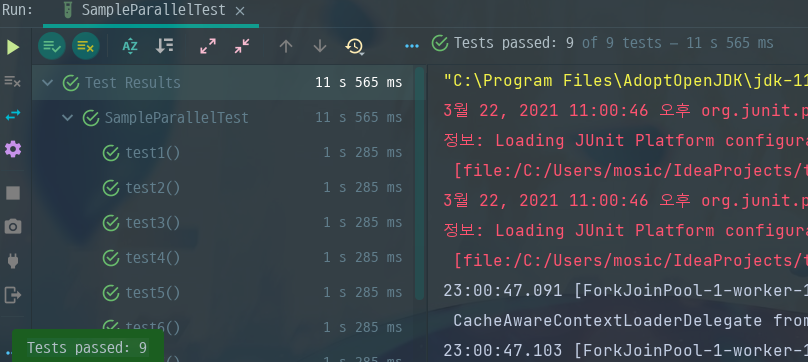Go to next failed test arrow

click(320, 46)
